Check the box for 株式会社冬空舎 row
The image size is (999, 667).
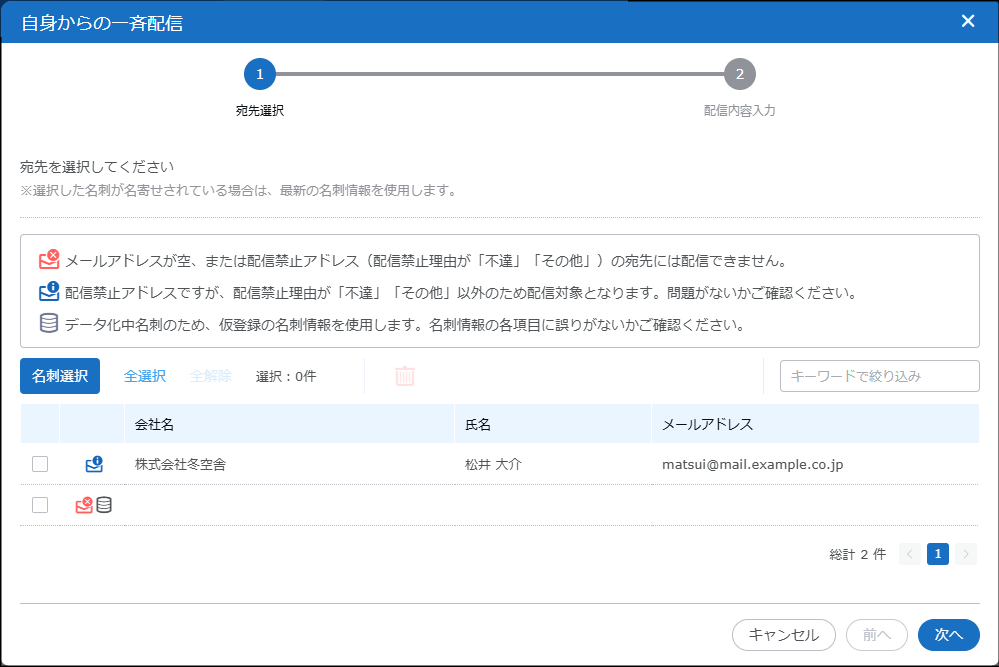pos(40,464)
